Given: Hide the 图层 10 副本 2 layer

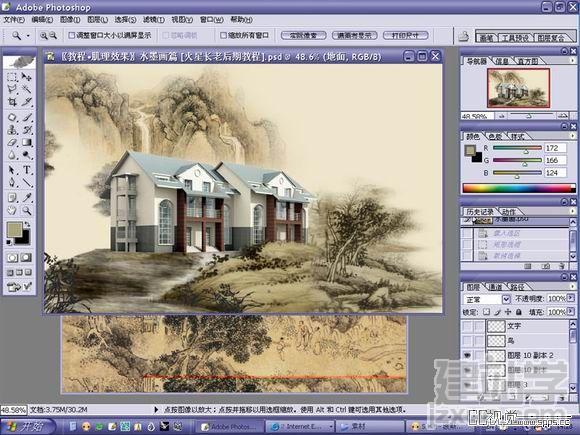Looking at the screenshot, I should (x=468, y=355).
